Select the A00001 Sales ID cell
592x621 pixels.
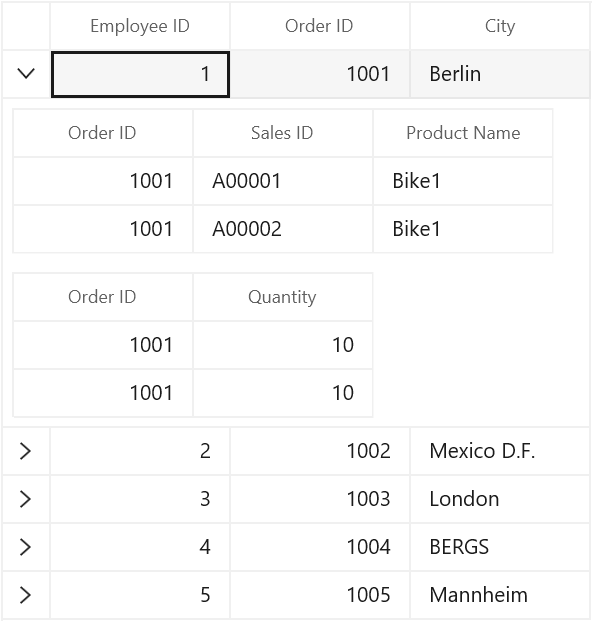coord(282,181)
